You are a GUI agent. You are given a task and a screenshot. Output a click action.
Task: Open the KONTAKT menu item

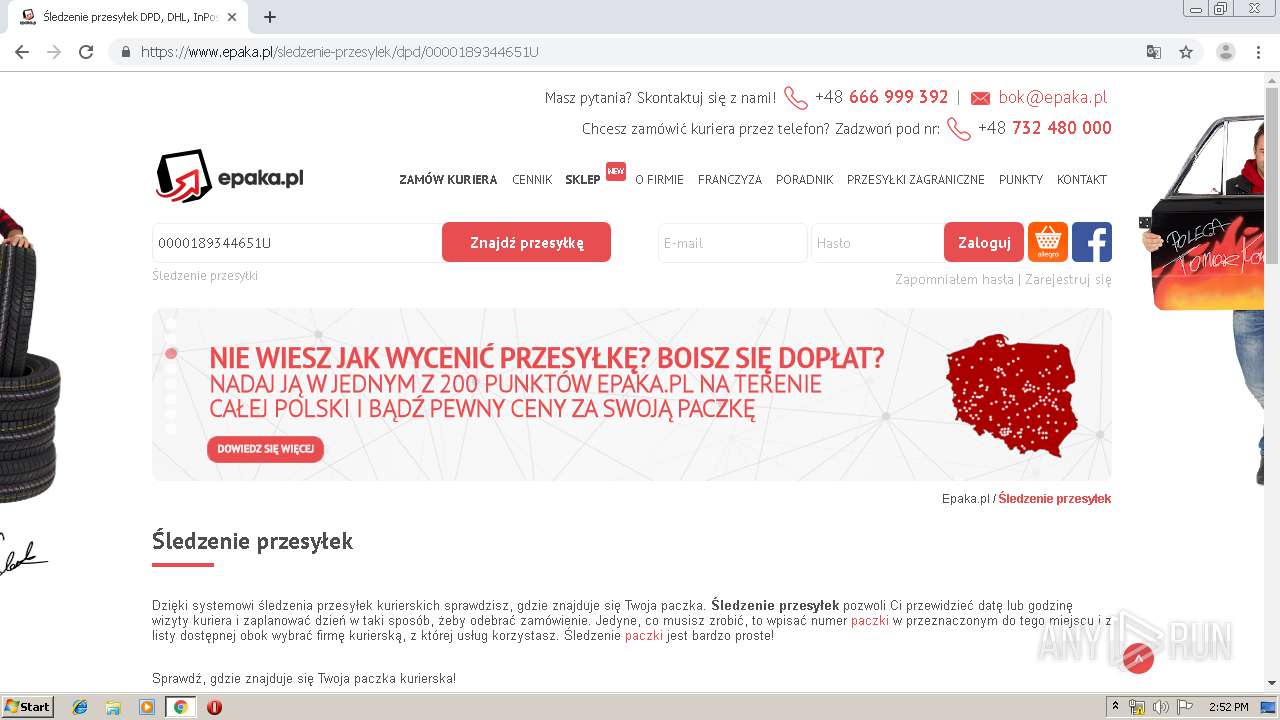(x=1082, y=180)
